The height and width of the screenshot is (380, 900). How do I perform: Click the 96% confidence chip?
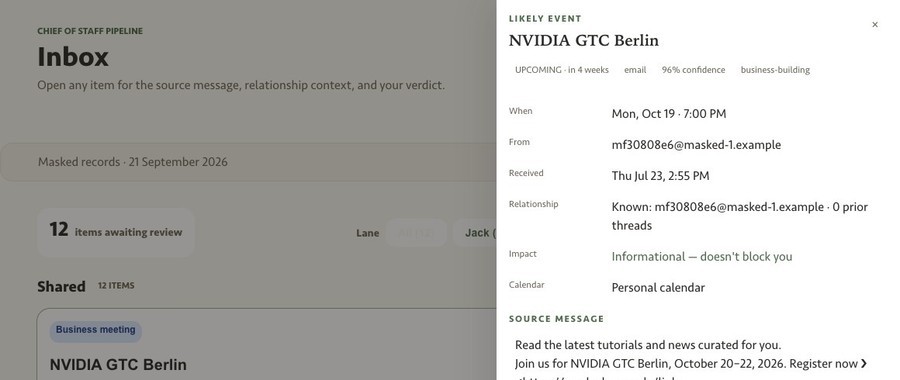[693, 70]
